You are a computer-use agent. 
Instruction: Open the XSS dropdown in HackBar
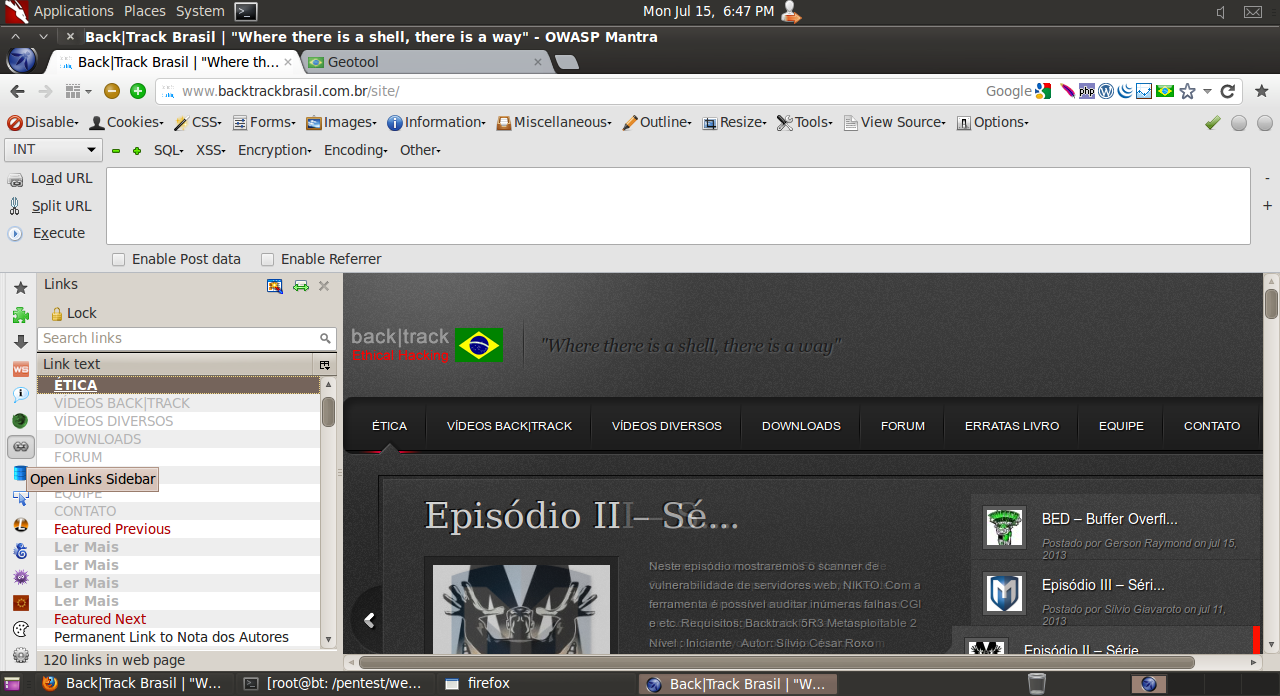210,150
